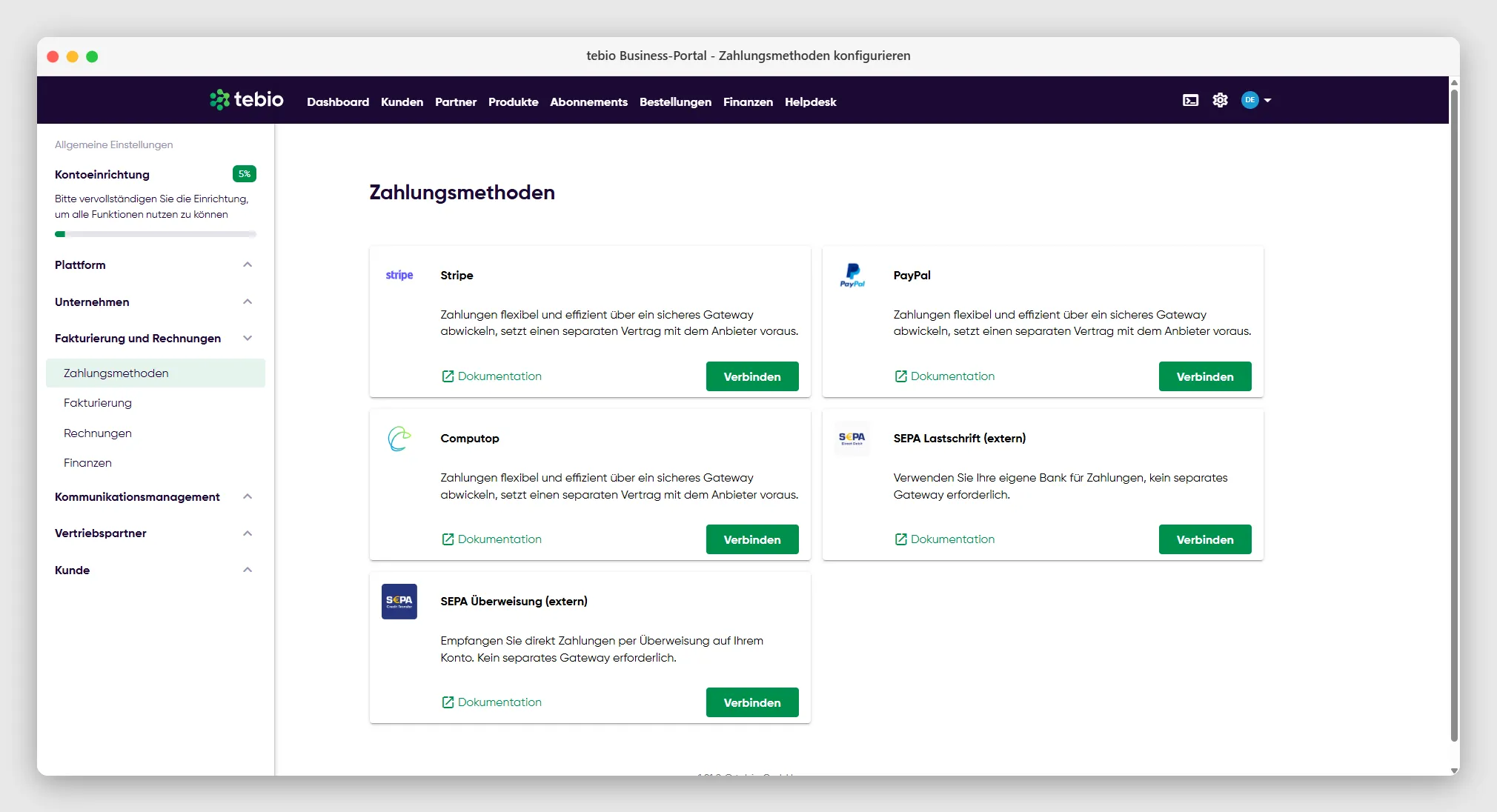Connect SEPA Lastschrift (extern)
The height and width of the screenshot is (812, 1497).
click(x=1205, y=539)
